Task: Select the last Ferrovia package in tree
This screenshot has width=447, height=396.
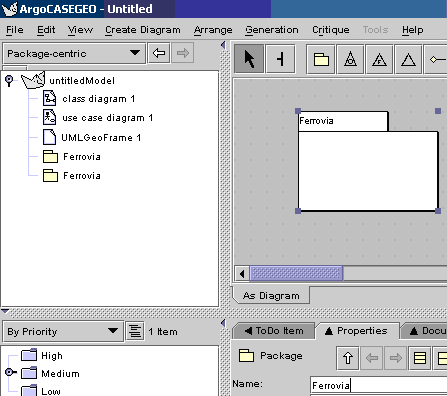Action: (x=82, y=176)
